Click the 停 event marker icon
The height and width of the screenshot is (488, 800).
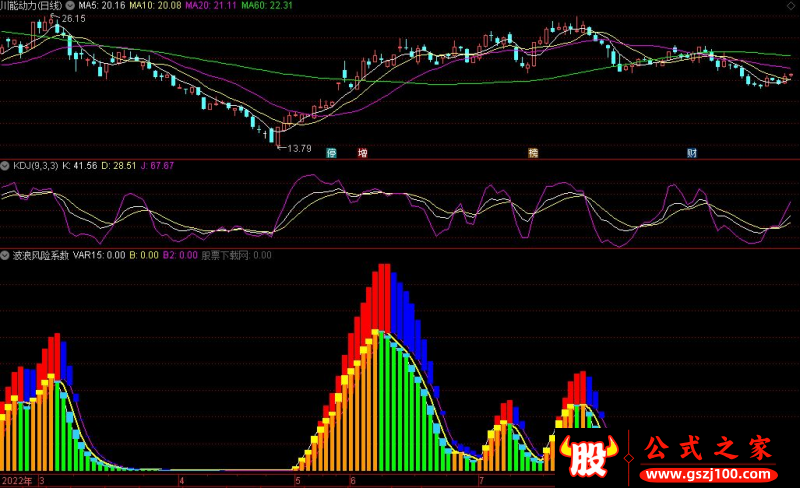pyautogui.click(x=332, y=153)
